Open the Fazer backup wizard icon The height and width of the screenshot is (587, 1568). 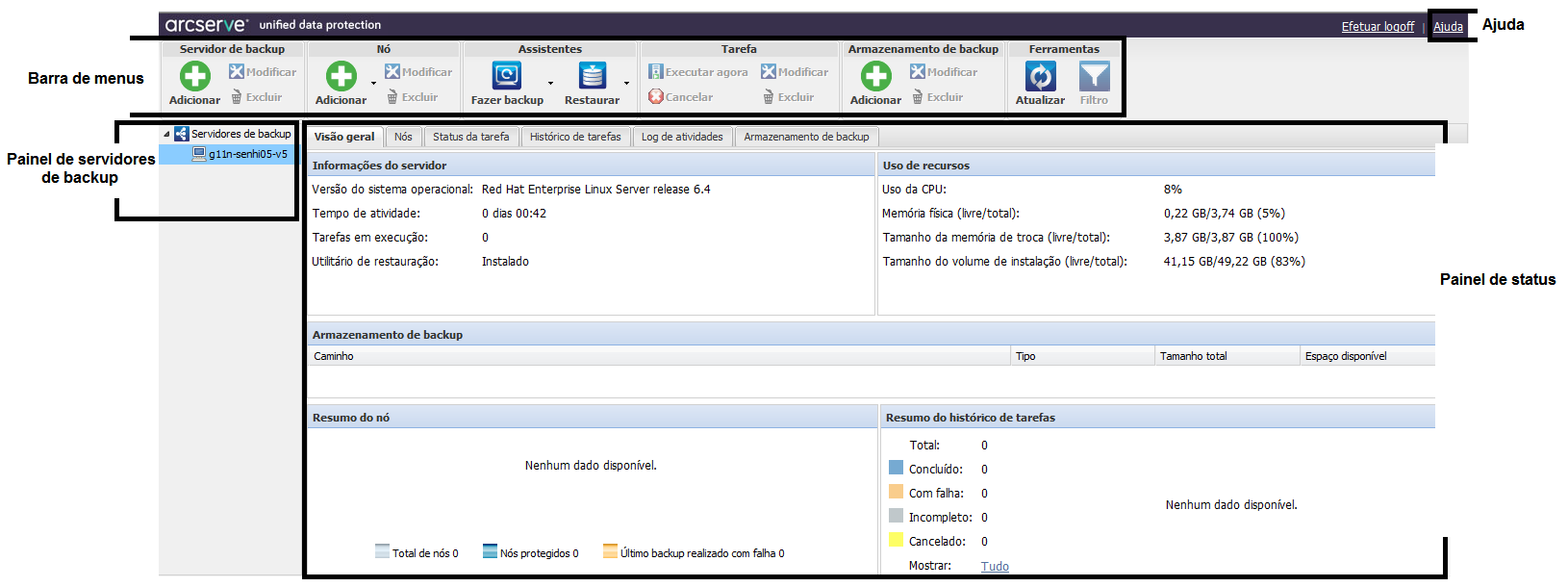[x=506, y=76]
